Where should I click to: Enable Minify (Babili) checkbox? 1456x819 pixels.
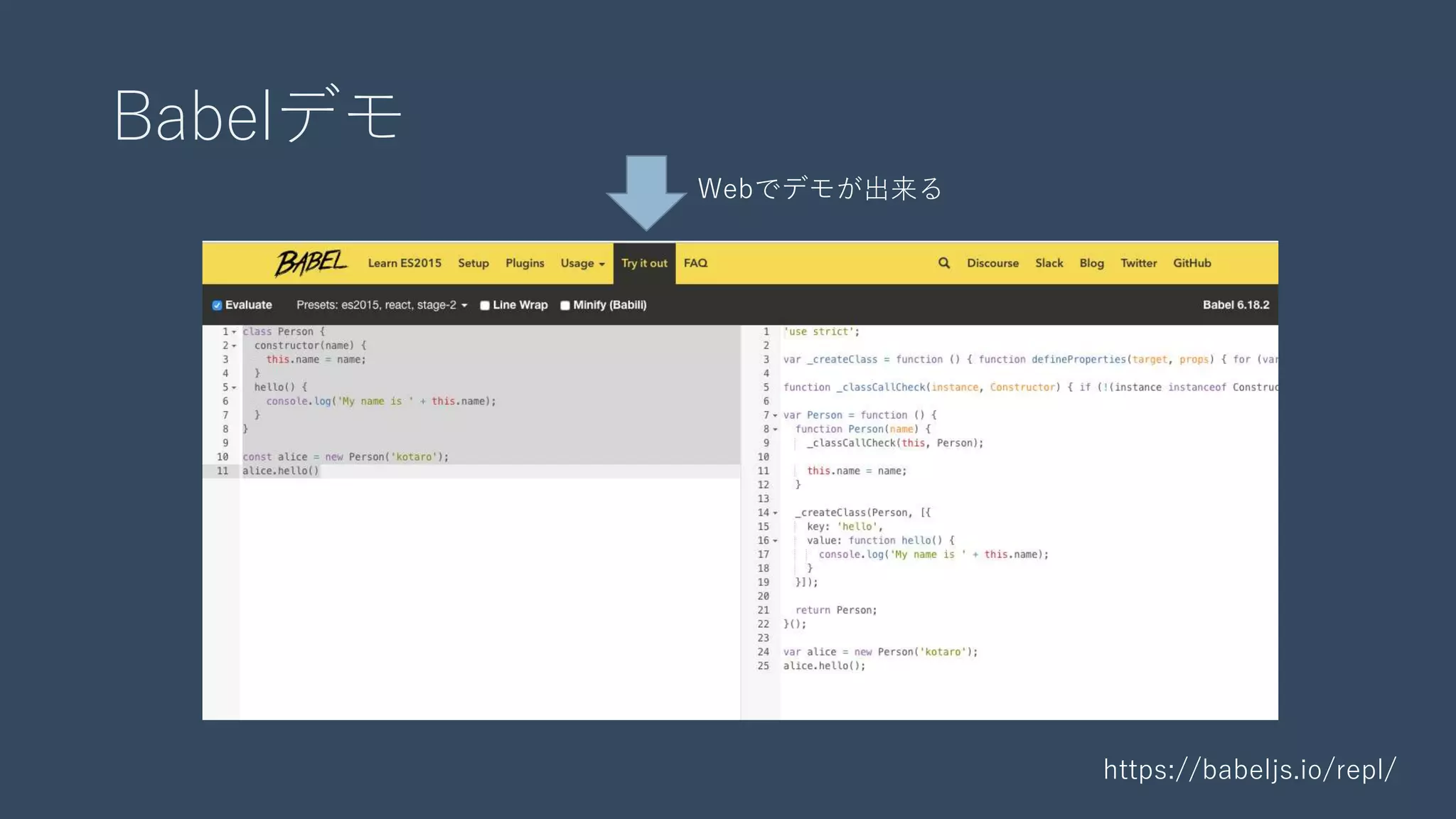tap(565, 306)
